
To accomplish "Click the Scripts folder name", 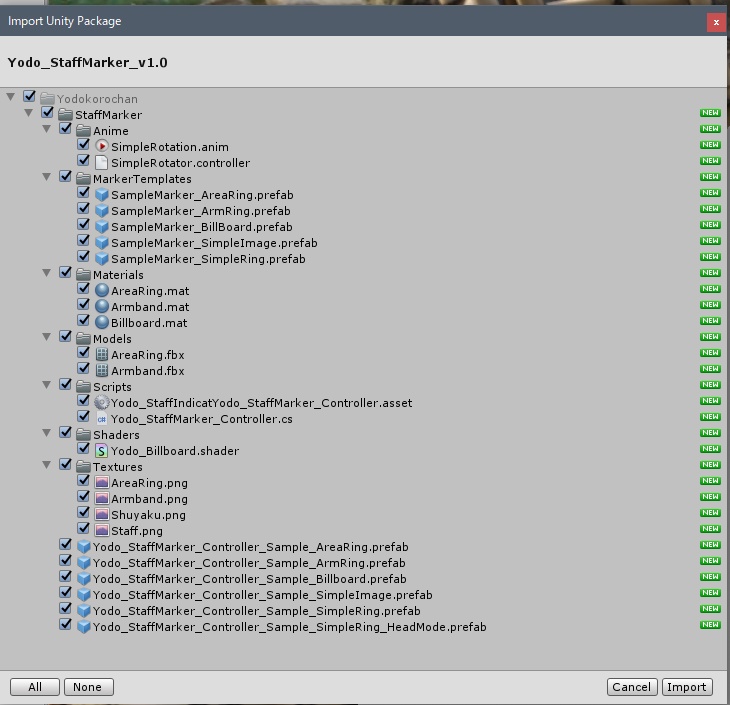I will [112, 387].
